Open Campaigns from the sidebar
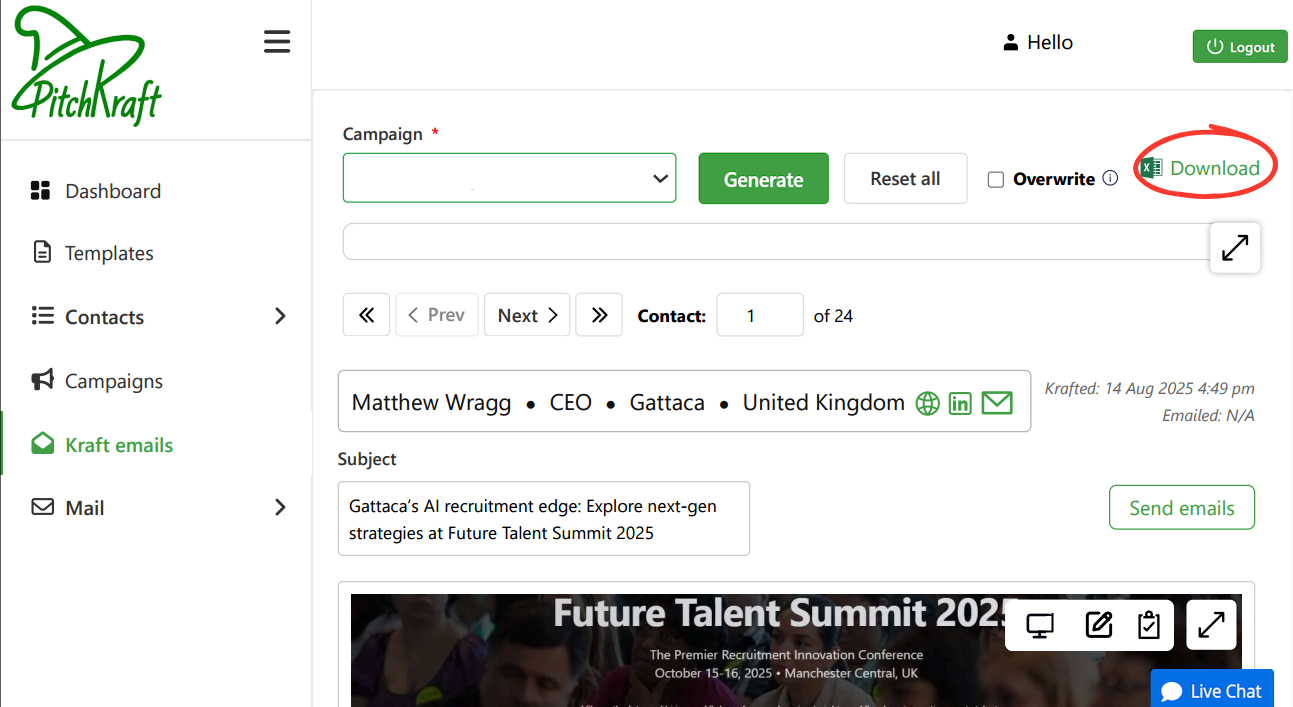This screenshot has height=707, width=1293. coord(113,381)
